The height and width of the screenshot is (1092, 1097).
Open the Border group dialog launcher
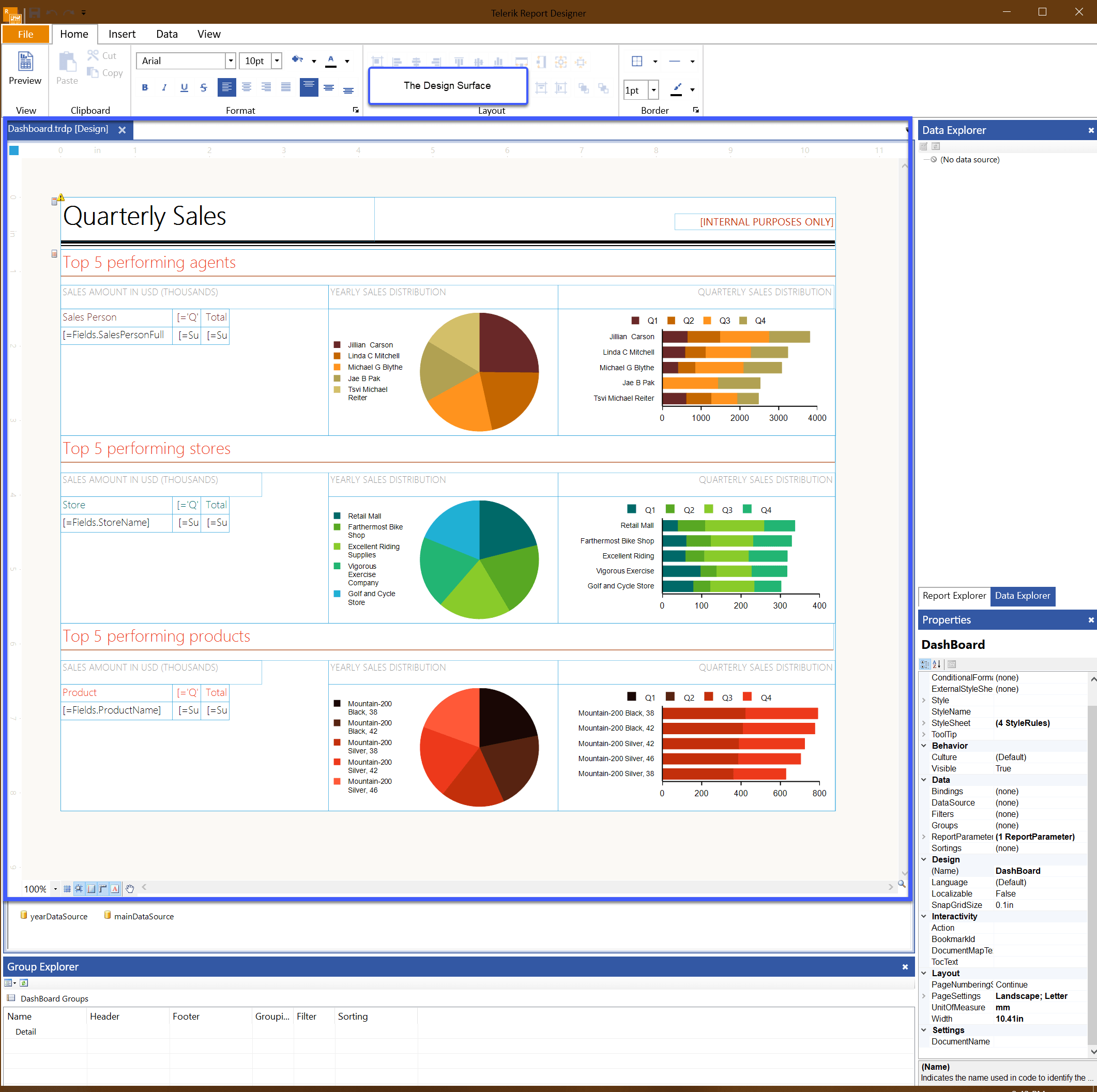tap(695, 110)
